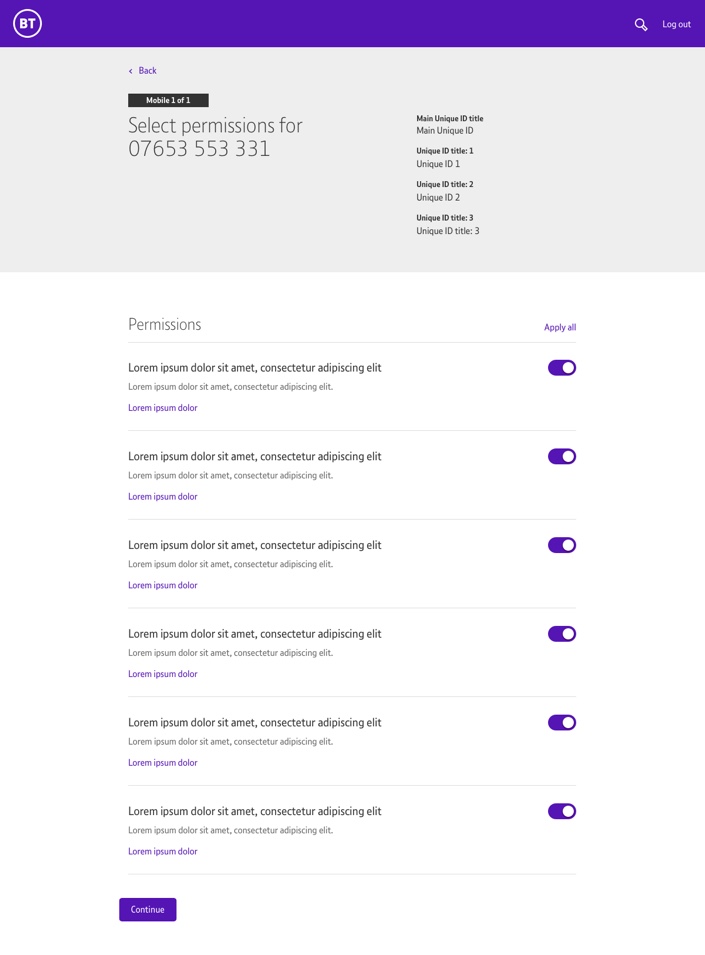
Task: Toggle off the sixth permission switch
Action: pyautogui.click(x=562, y=811)
